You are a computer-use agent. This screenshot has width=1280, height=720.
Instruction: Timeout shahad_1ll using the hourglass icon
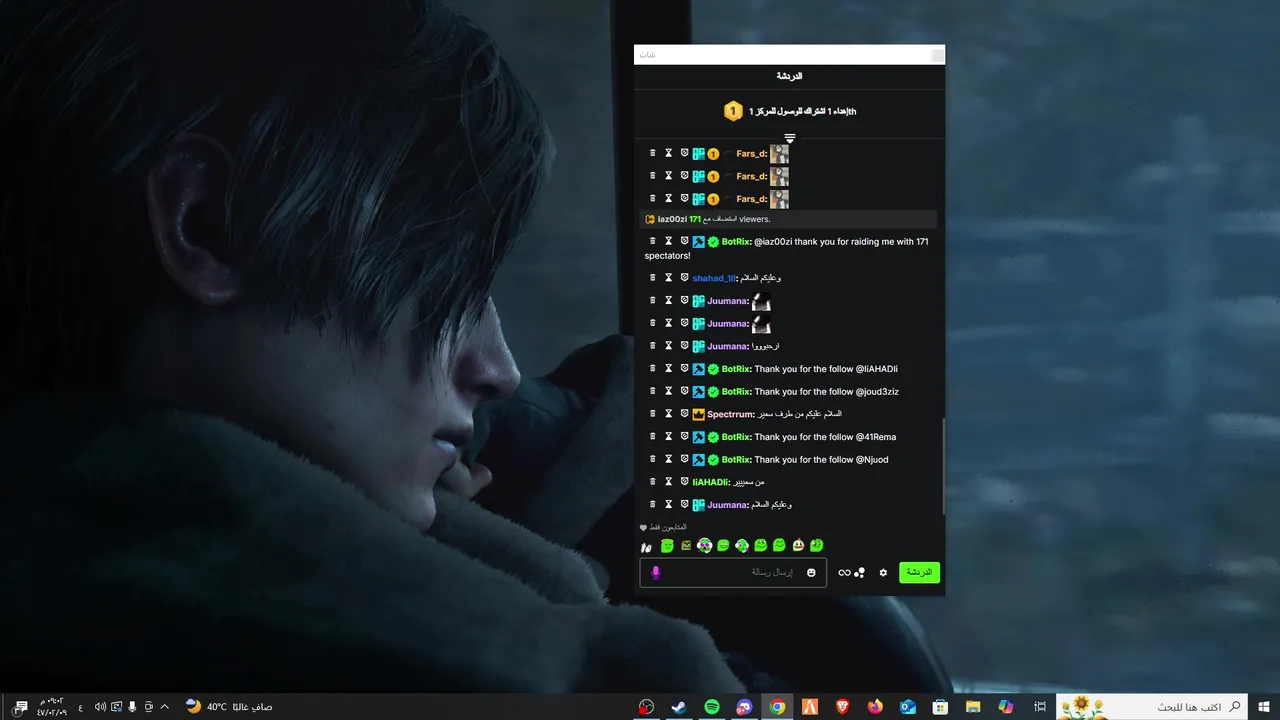(669, 278)
